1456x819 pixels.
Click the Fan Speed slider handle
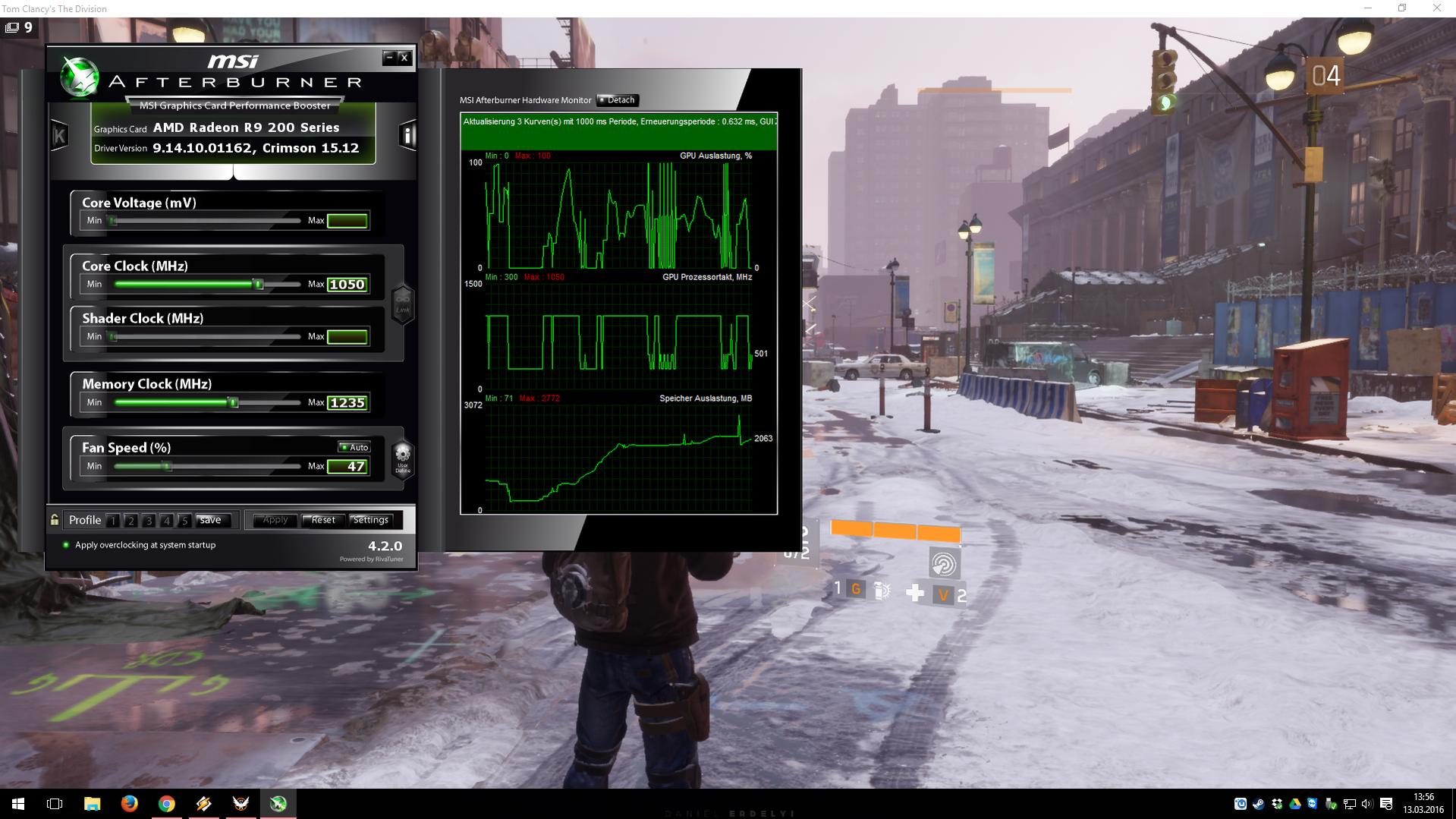tap(168, 466)
